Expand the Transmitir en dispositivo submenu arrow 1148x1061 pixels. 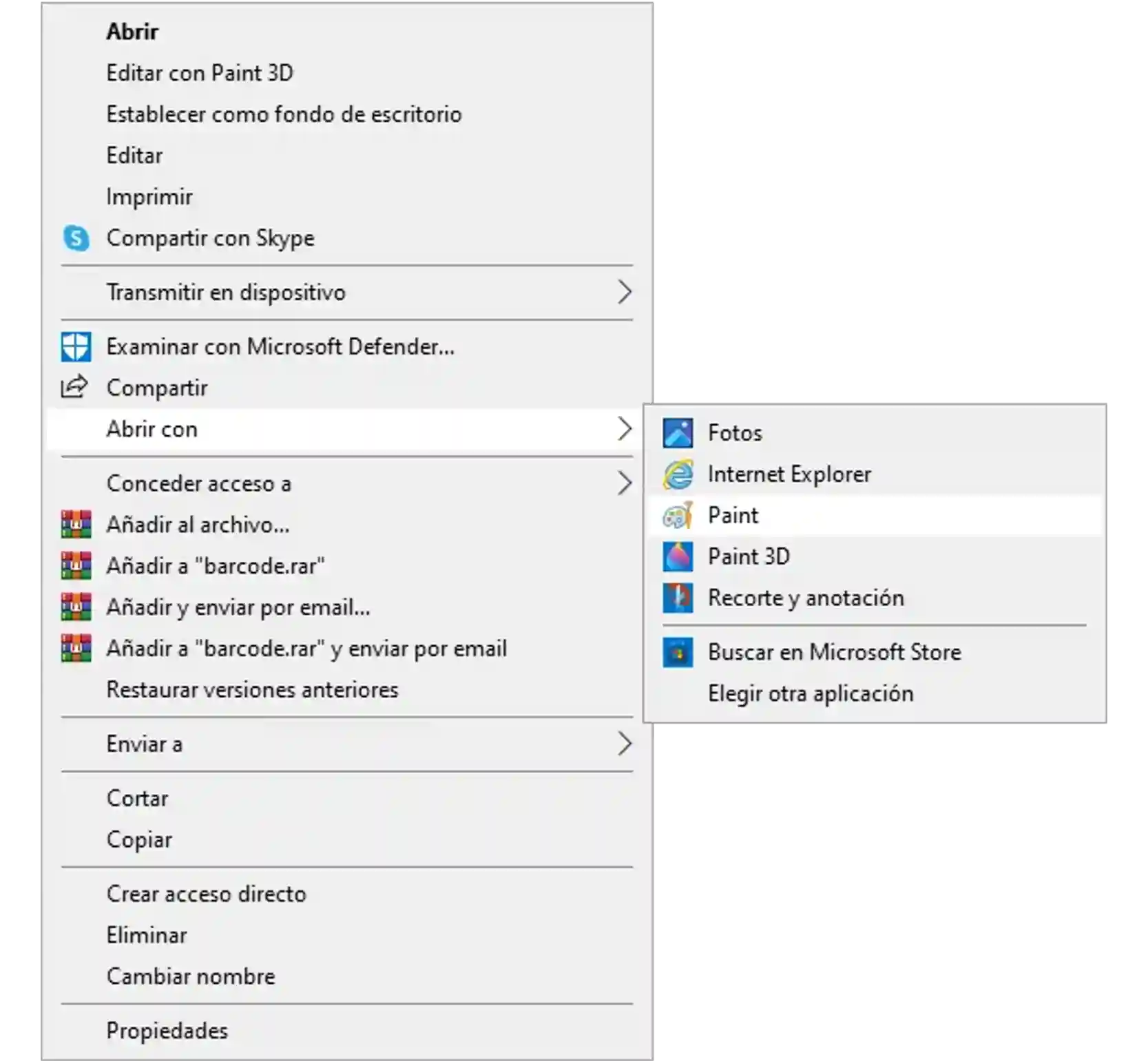tap(624, 292)
